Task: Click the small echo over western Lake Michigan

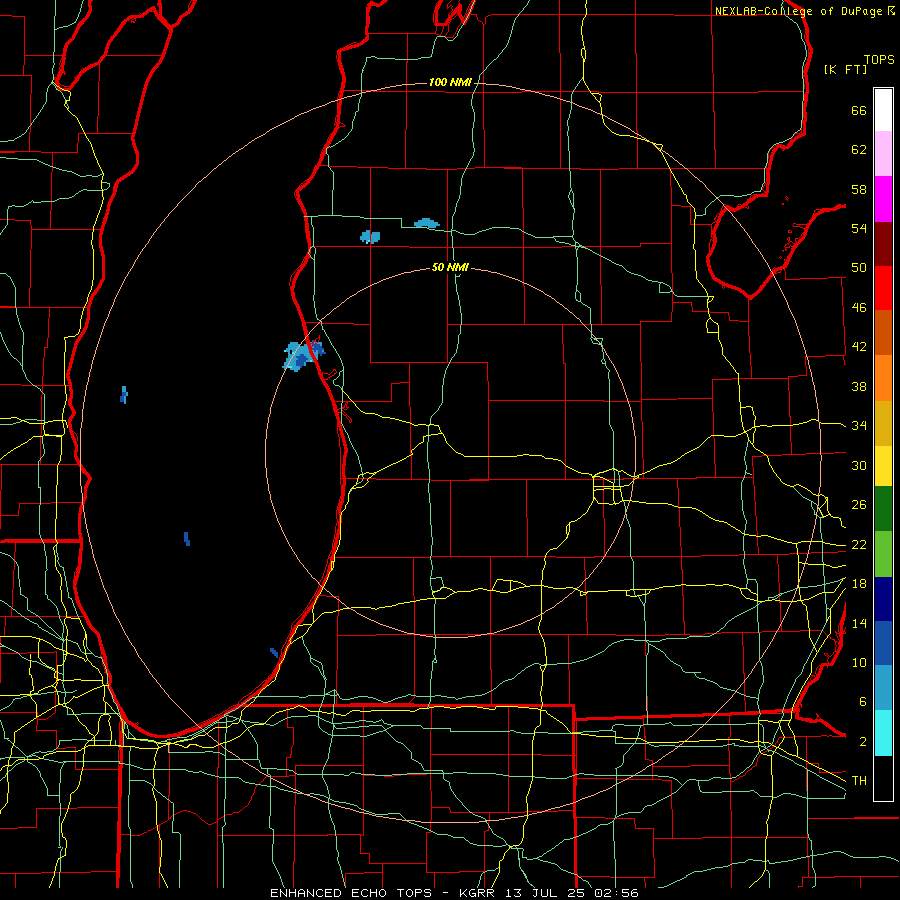Action: [x=124, y=394]
